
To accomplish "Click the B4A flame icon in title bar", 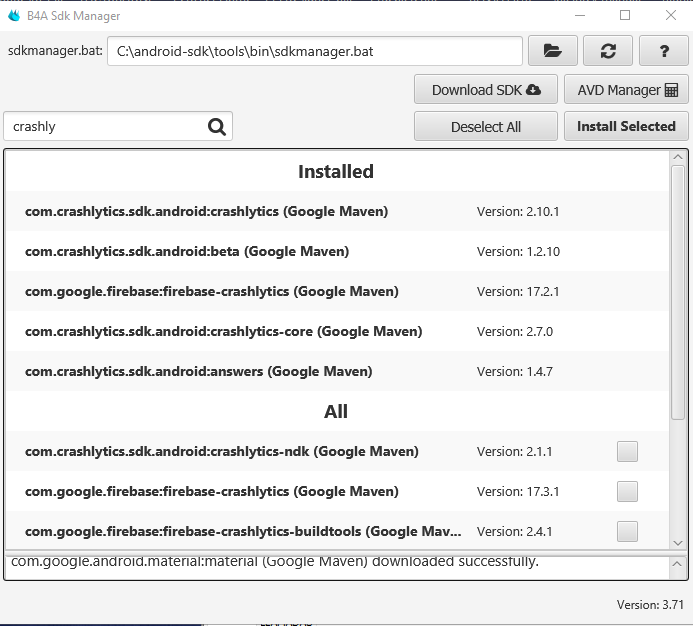I will point(13,15).
